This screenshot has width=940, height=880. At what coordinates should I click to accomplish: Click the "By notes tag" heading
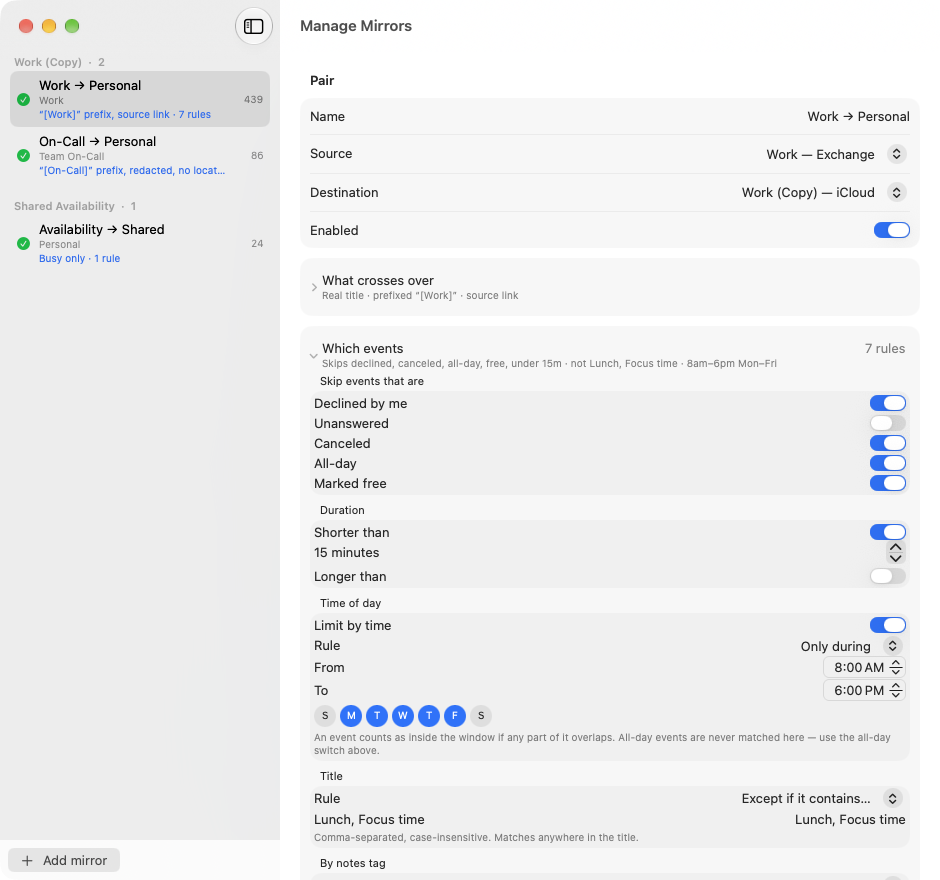point(352,863)
